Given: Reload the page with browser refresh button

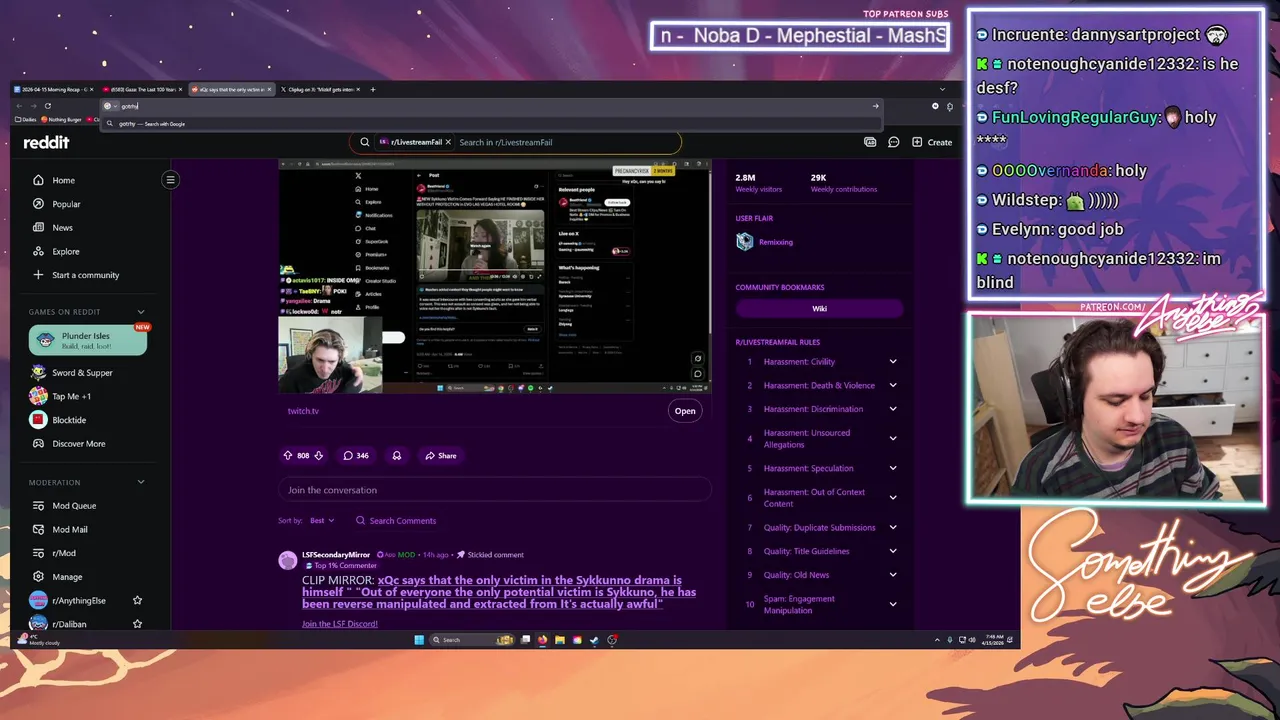Looking at the screenshot, I should pyautogui.click(x=47, y=106).
